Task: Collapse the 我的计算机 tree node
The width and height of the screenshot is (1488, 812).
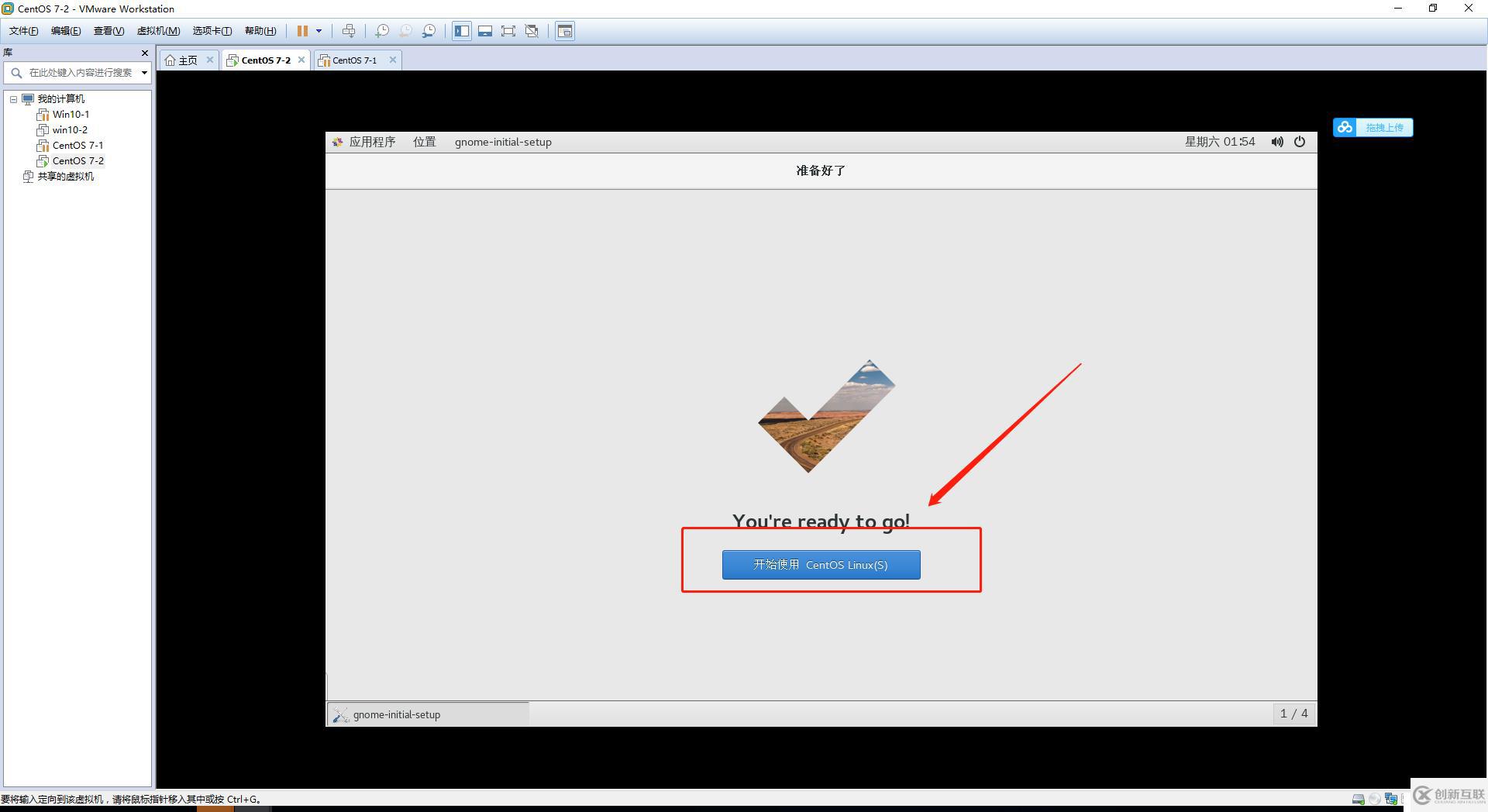Action: point(13,99)
